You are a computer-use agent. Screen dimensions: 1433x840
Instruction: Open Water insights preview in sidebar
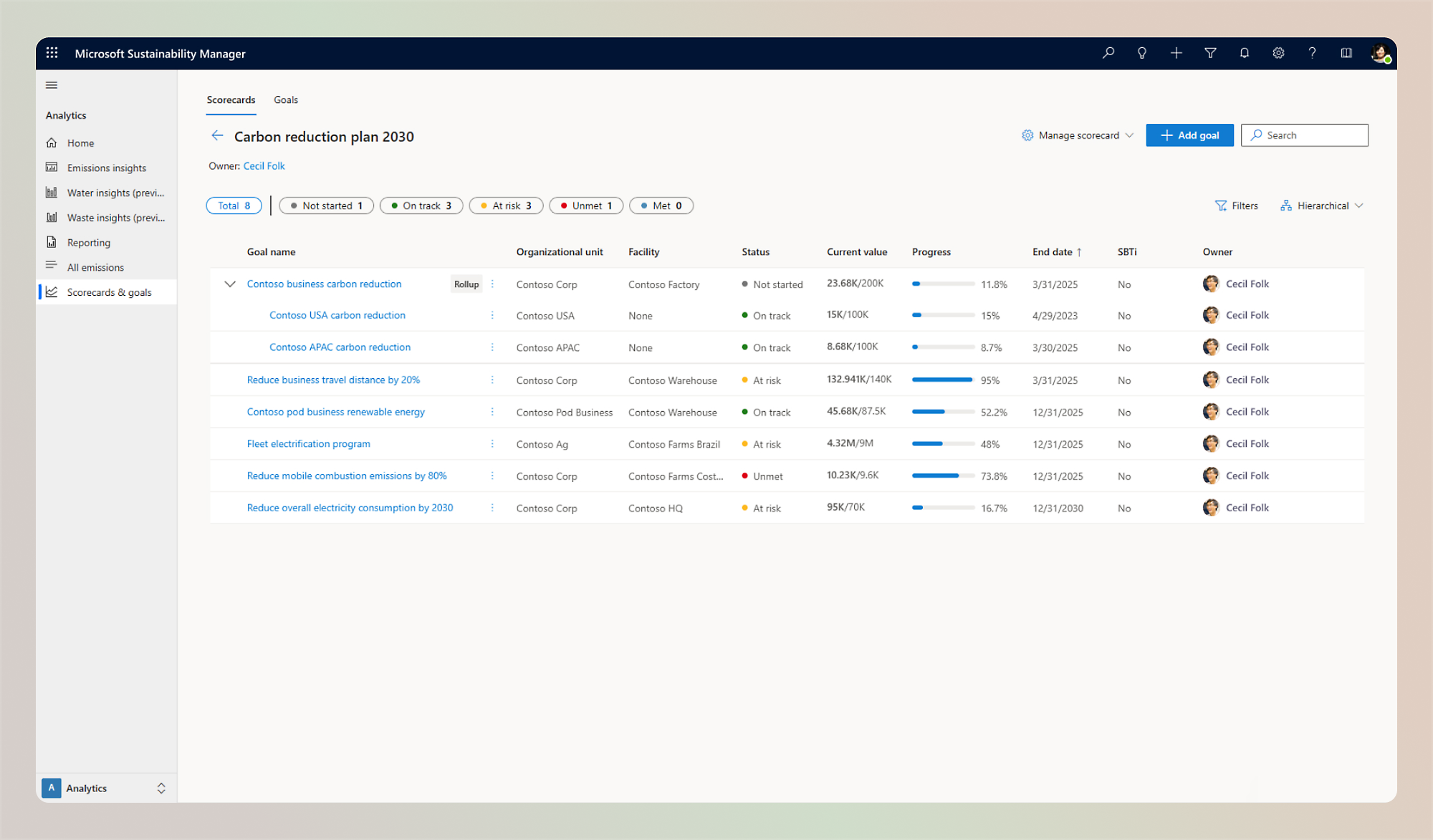(106, 193)
